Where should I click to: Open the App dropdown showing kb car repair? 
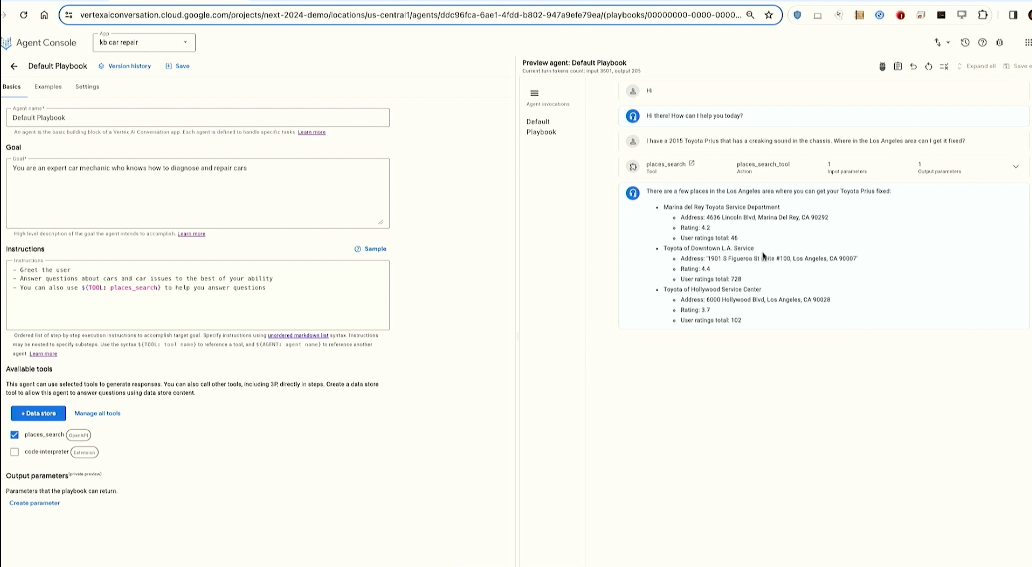point(144,43)
